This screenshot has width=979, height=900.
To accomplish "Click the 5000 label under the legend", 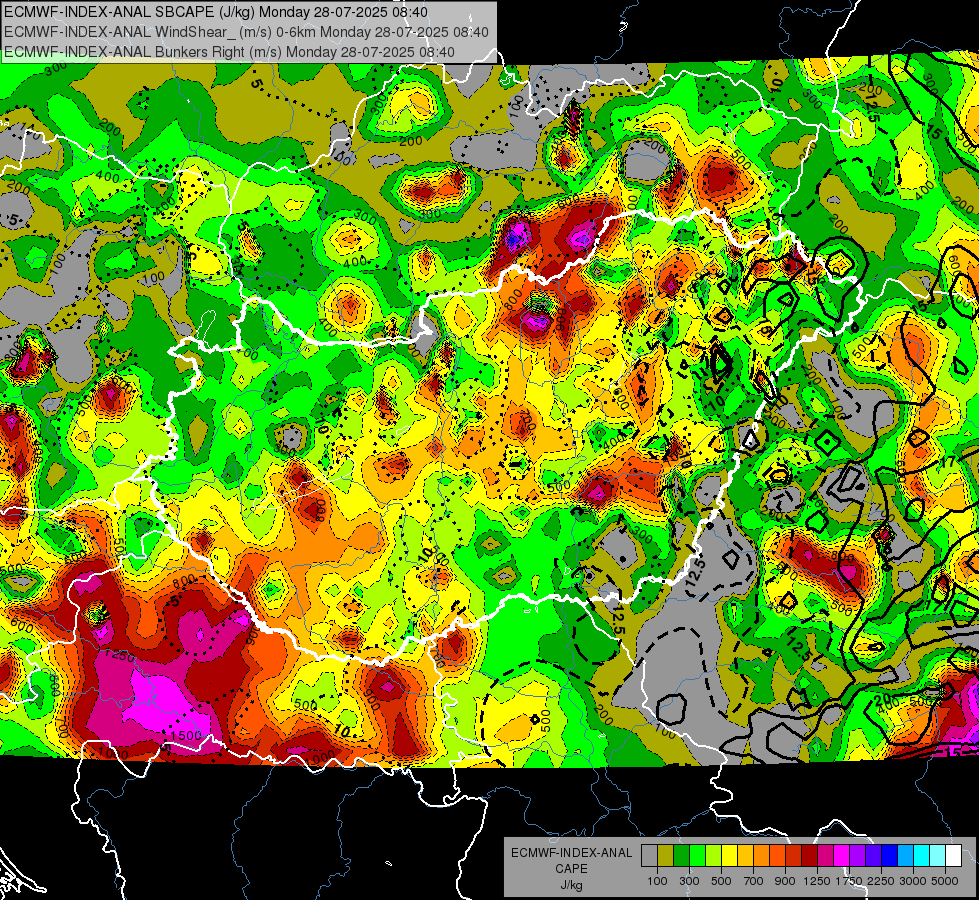I will [945, 881].
